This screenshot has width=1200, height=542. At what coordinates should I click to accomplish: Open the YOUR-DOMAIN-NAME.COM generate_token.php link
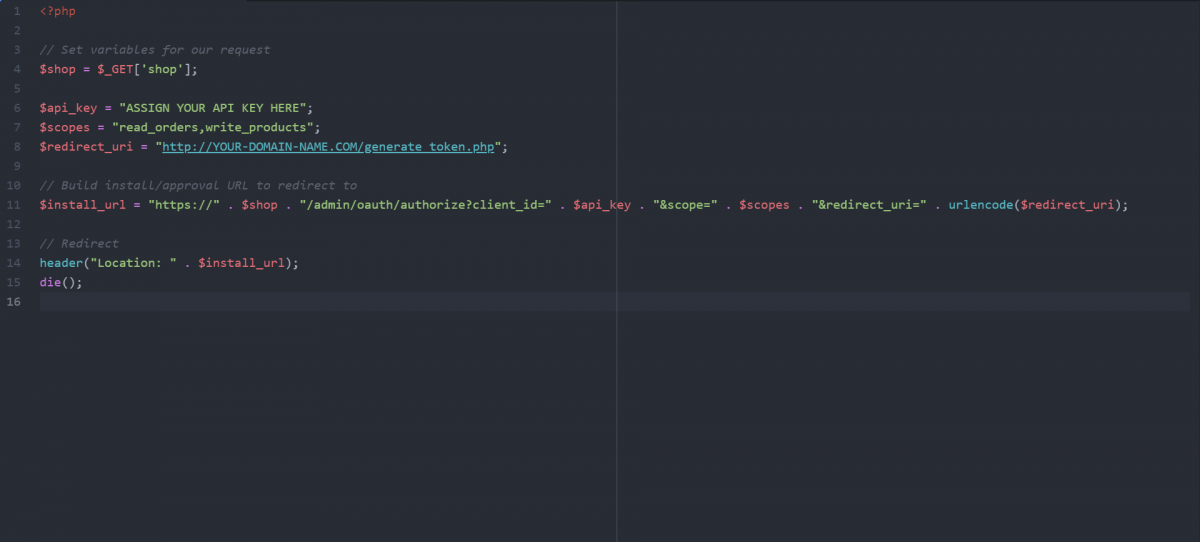328,147
